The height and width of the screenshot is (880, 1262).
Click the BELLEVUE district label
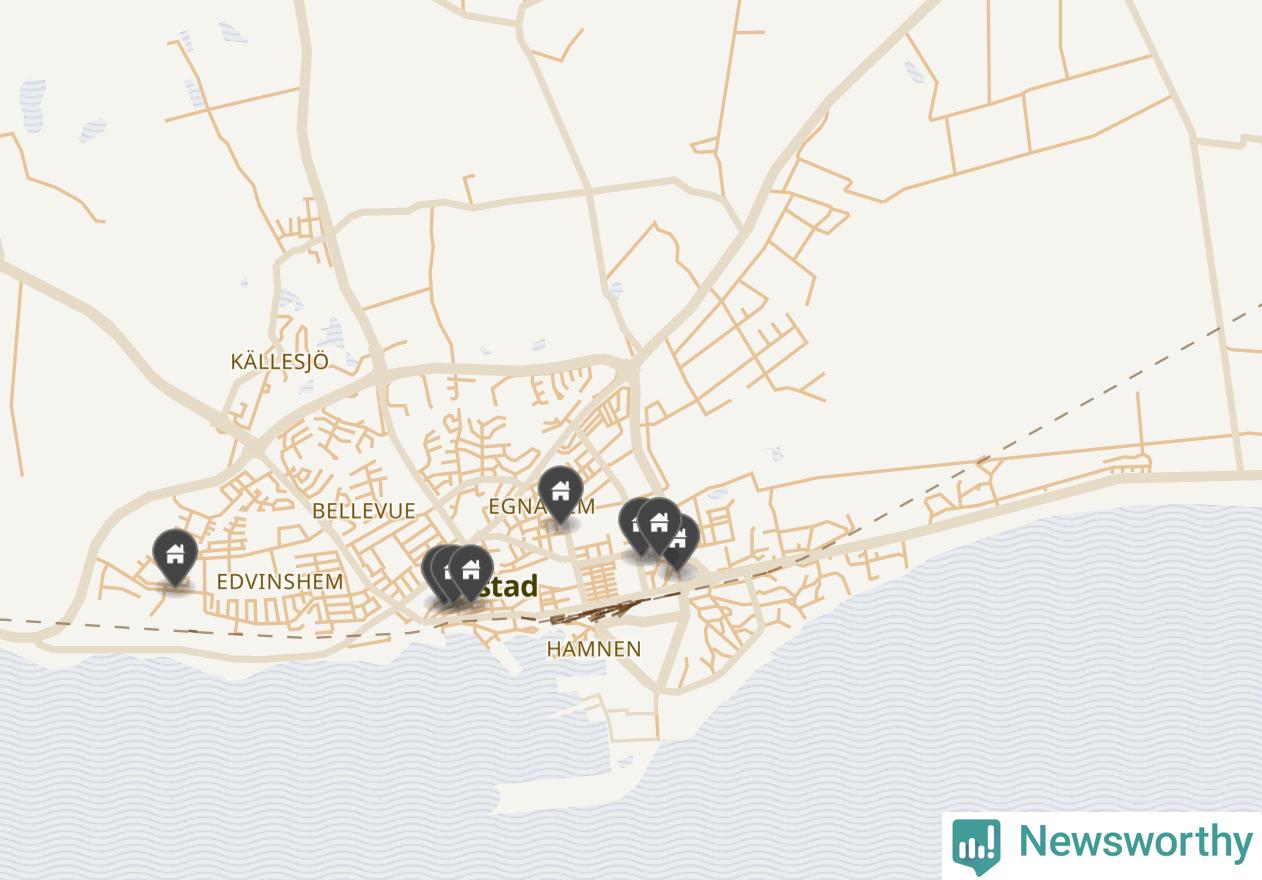(x=363, y=511)
